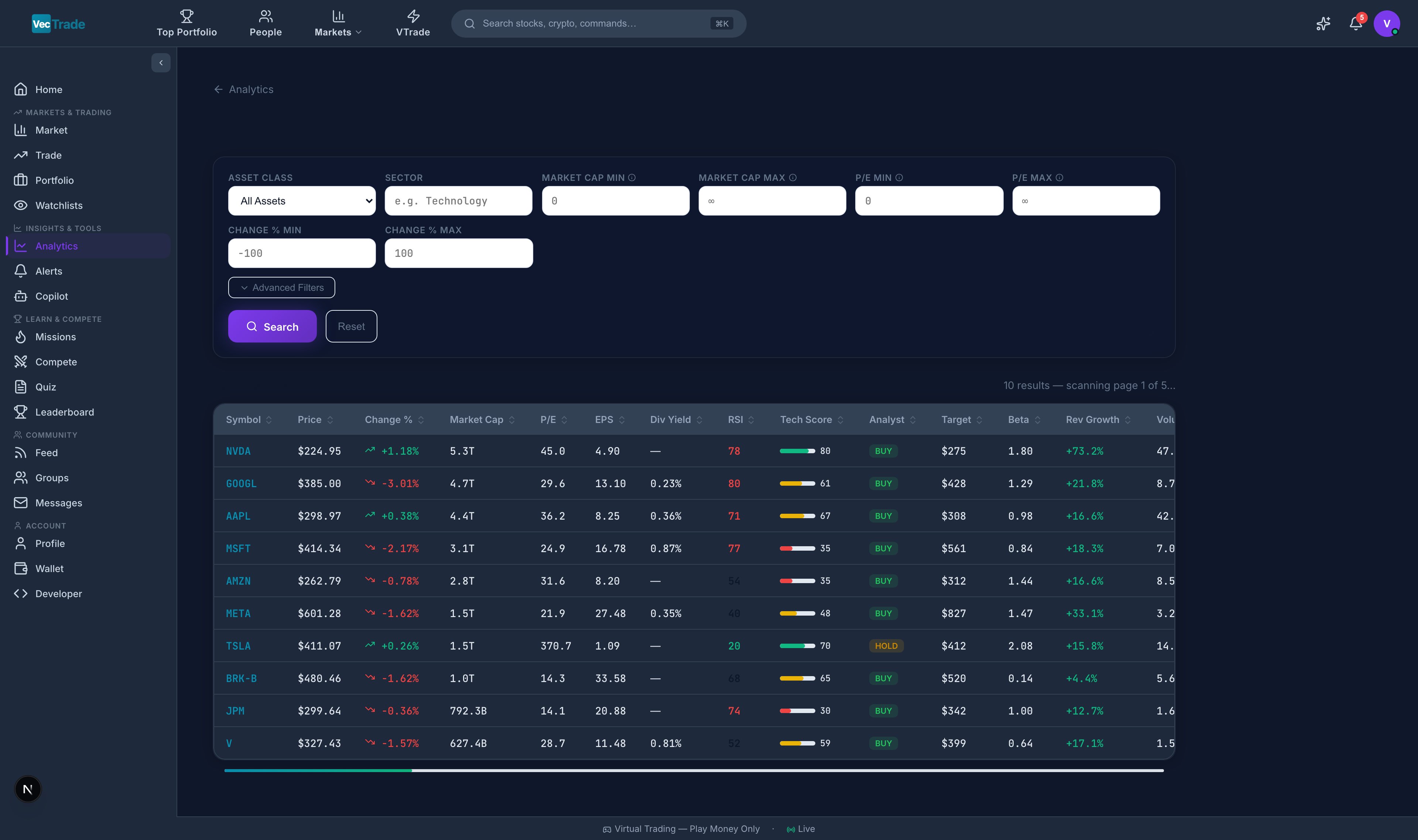1418x840 pixels.
Task: Select Analytics in the sidebar
Action: click(88, 246)
